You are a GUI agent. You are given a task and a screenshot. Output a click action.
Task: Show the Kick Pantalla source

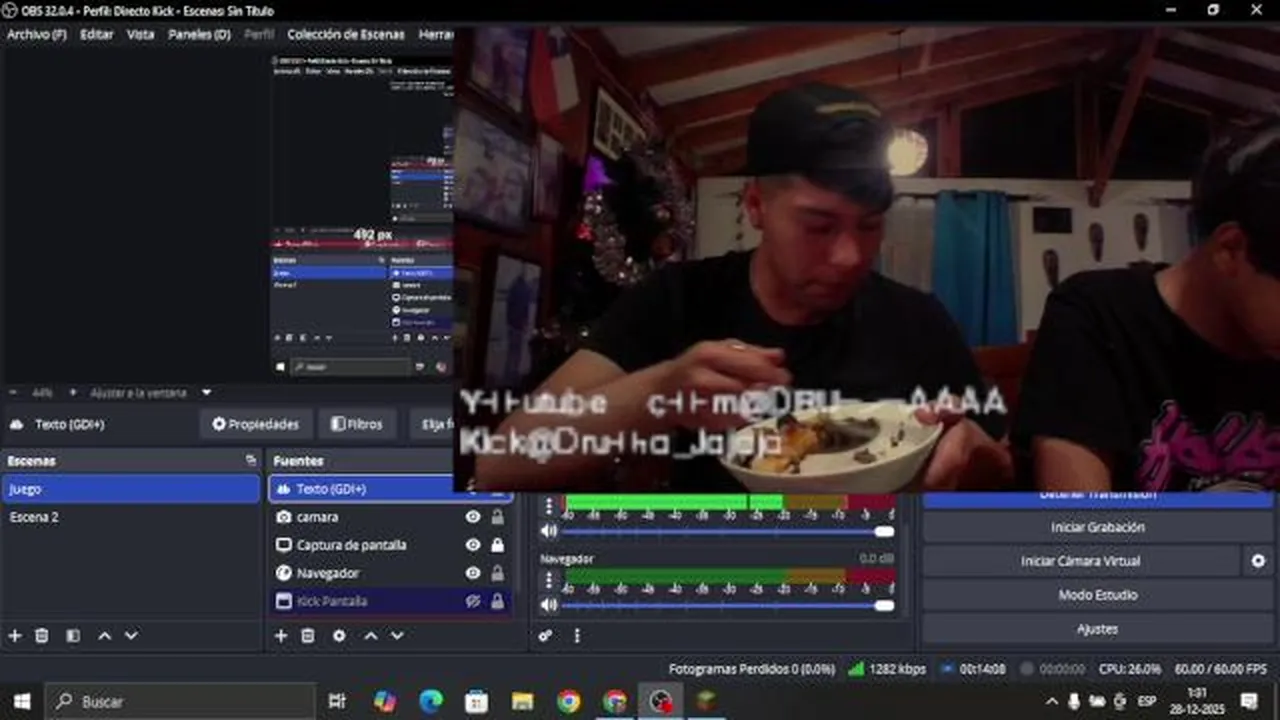click(473, 601)
